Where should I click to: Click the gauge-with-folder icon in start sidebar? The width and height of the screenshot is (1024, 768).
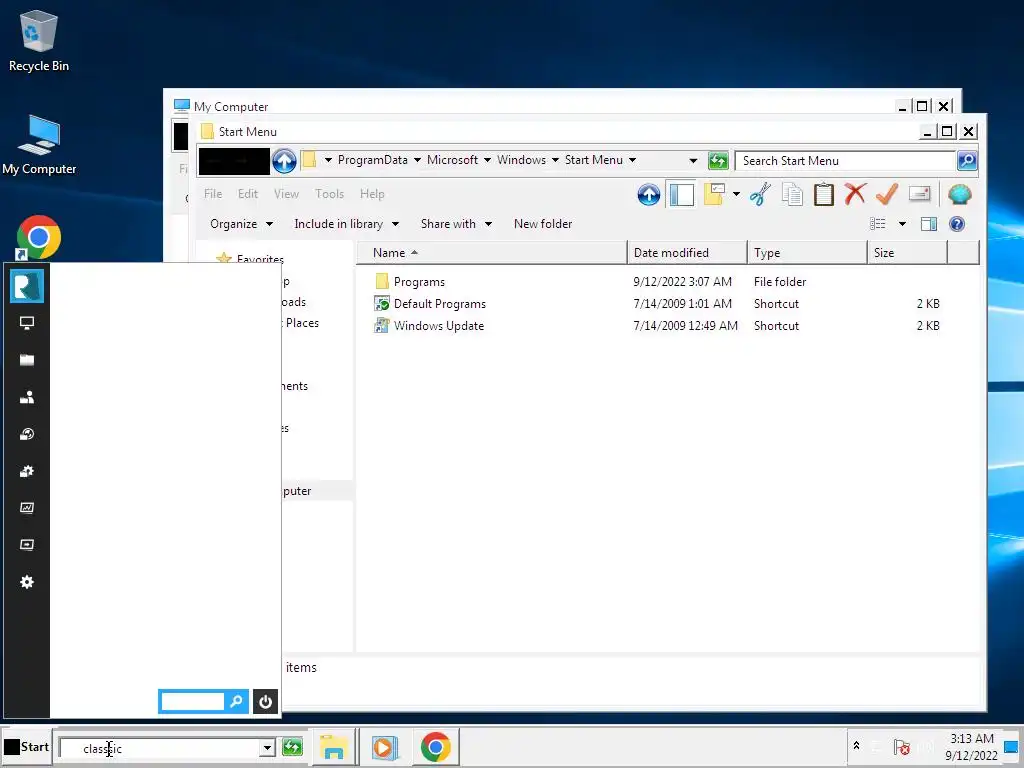(27, 434)
